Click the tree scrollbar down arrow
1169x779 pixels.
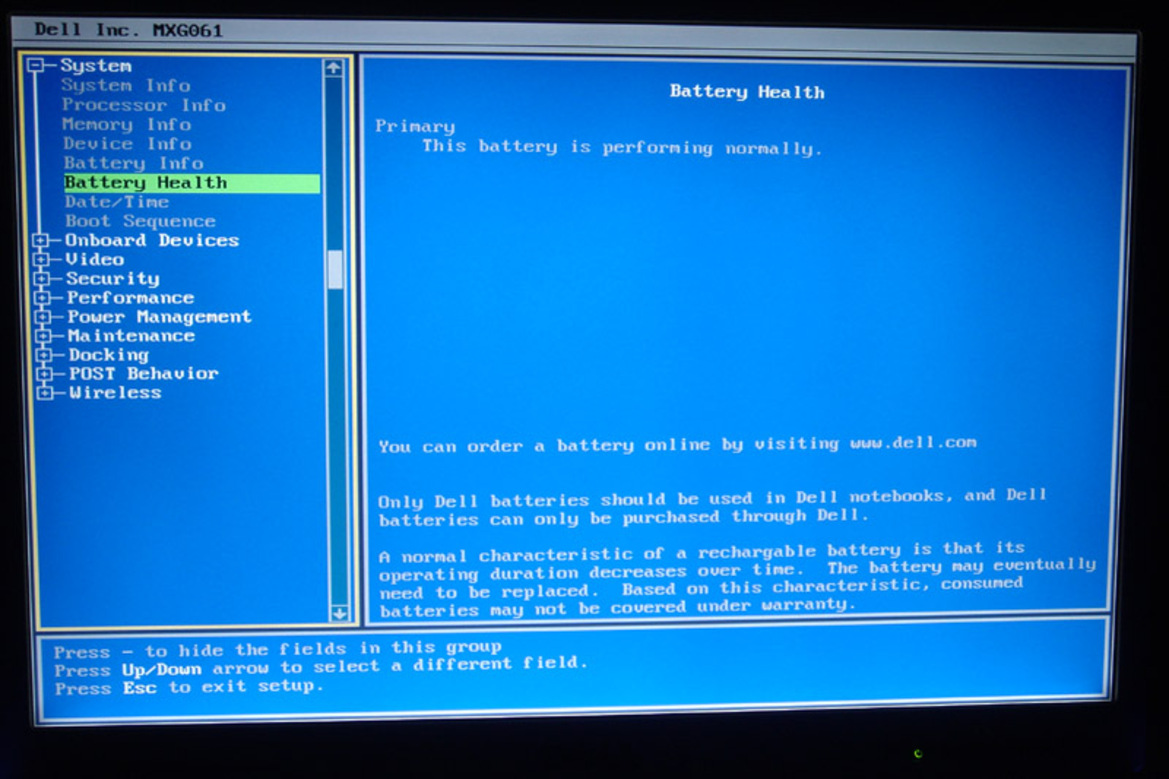pyautogui.click(x=339, y=614)
